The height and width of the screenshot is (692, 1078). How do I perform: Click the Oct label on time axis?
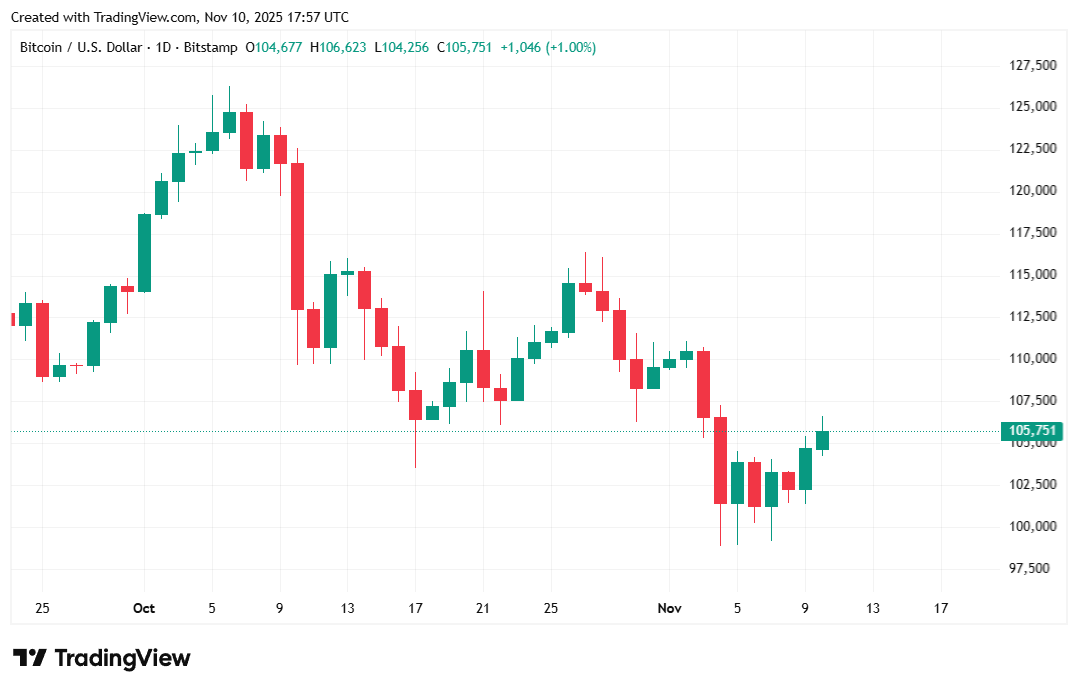144,608
